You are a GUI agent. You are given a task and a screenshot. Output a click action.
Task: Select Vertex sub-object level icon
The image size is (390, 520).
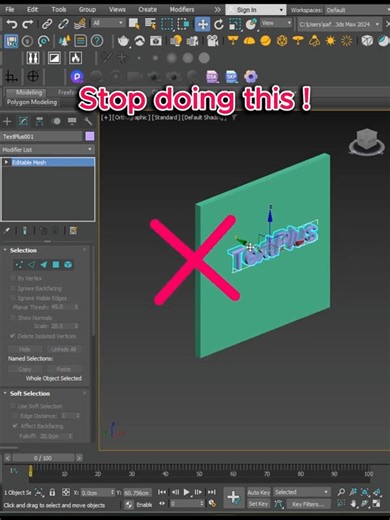[x=19, y=265]
